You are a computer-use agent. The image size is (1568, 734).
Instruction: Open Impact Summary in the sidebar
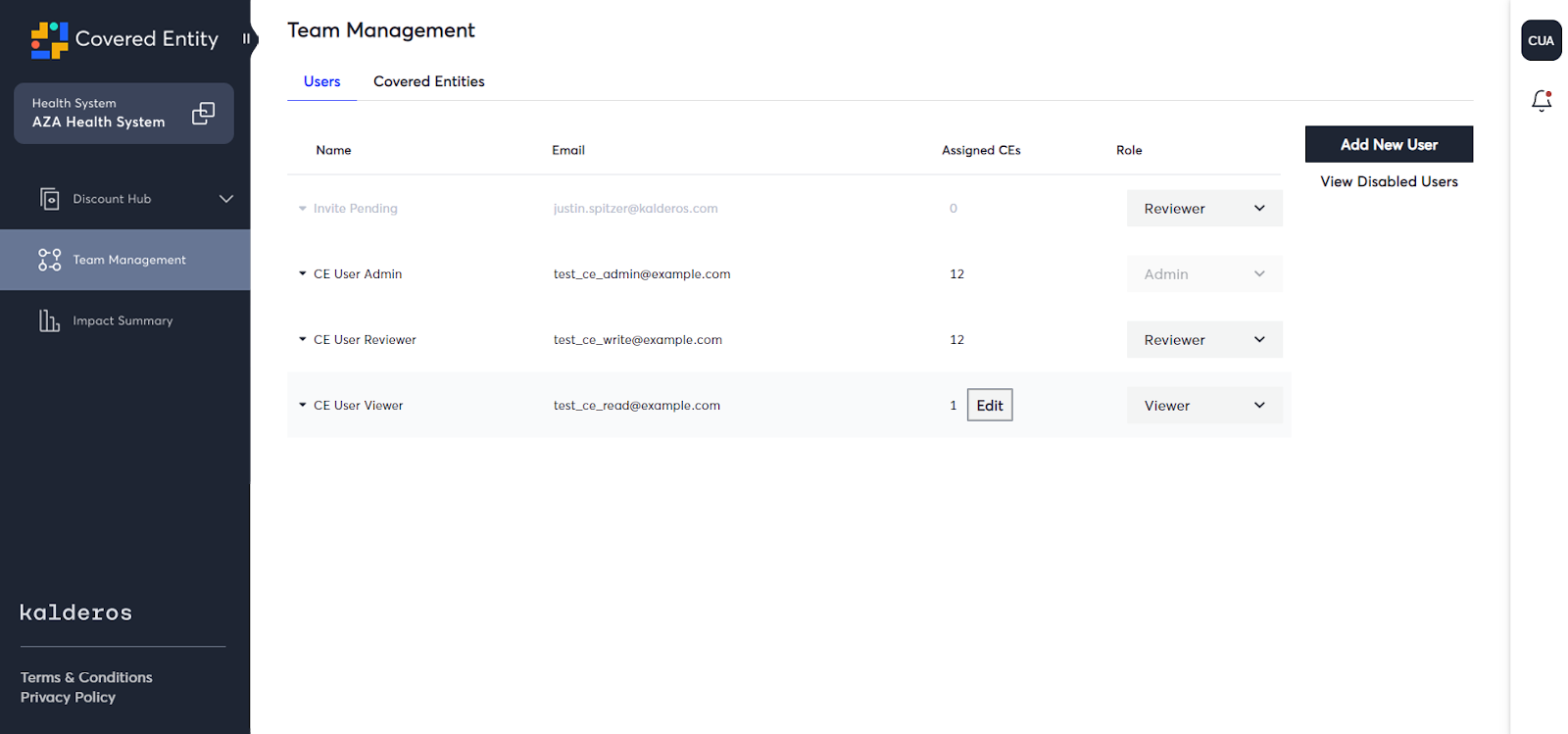click(124, 320)
